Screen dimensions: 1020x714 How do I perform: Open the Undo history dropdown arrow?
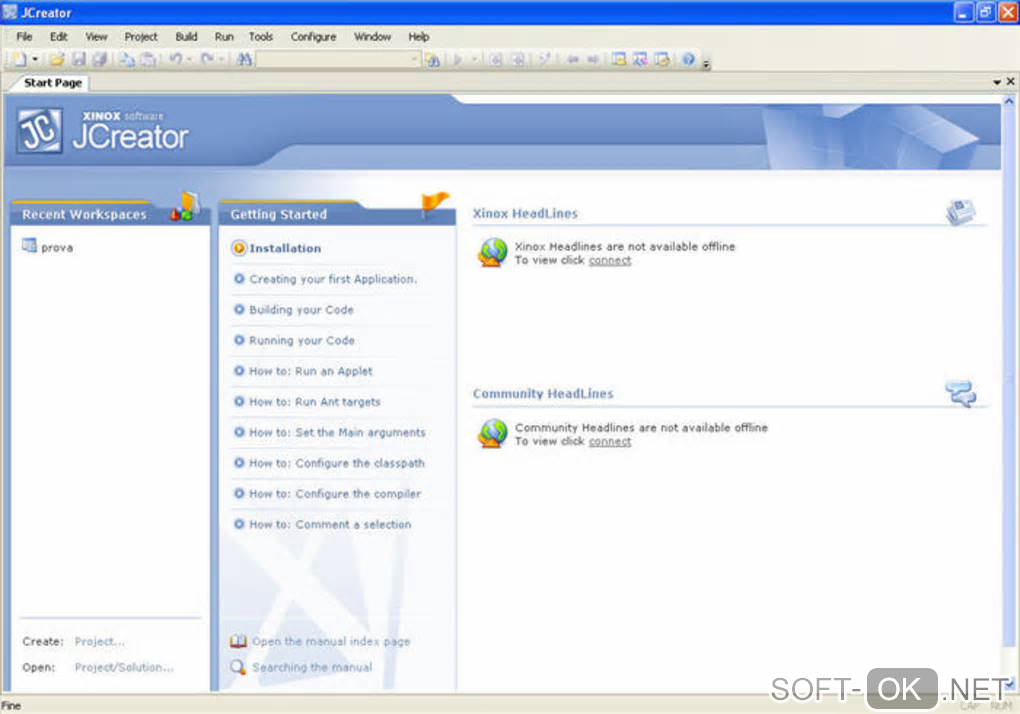(x=189, y=60)
